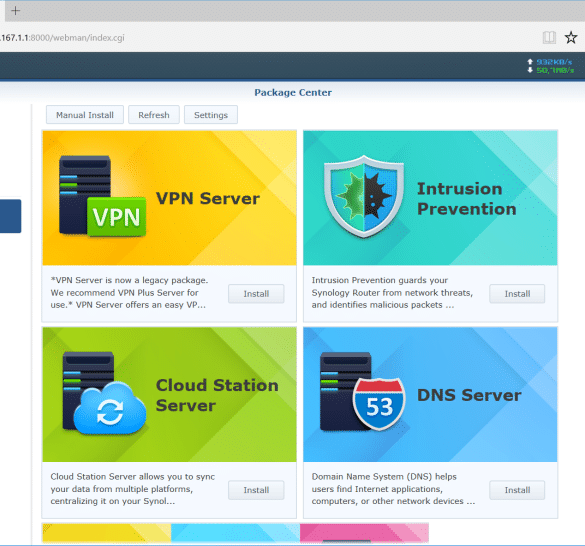Viewport: 585px width, 546px height.
Task: Click the VPN server icon graphic
Action: click(x=102, y=197)
